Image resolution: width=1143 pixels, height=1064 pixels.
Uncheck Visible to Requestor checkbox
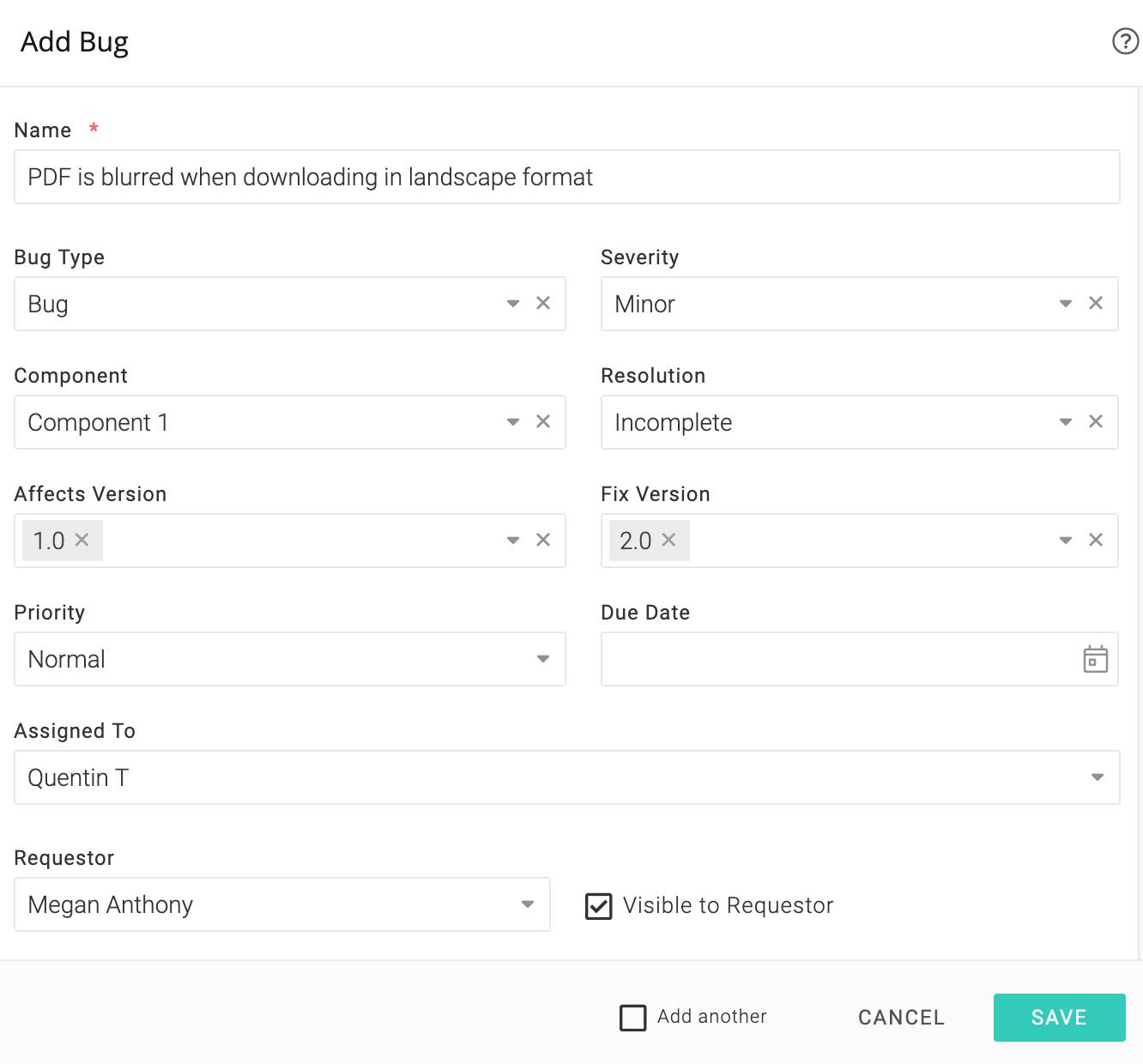tap(599, 906)
